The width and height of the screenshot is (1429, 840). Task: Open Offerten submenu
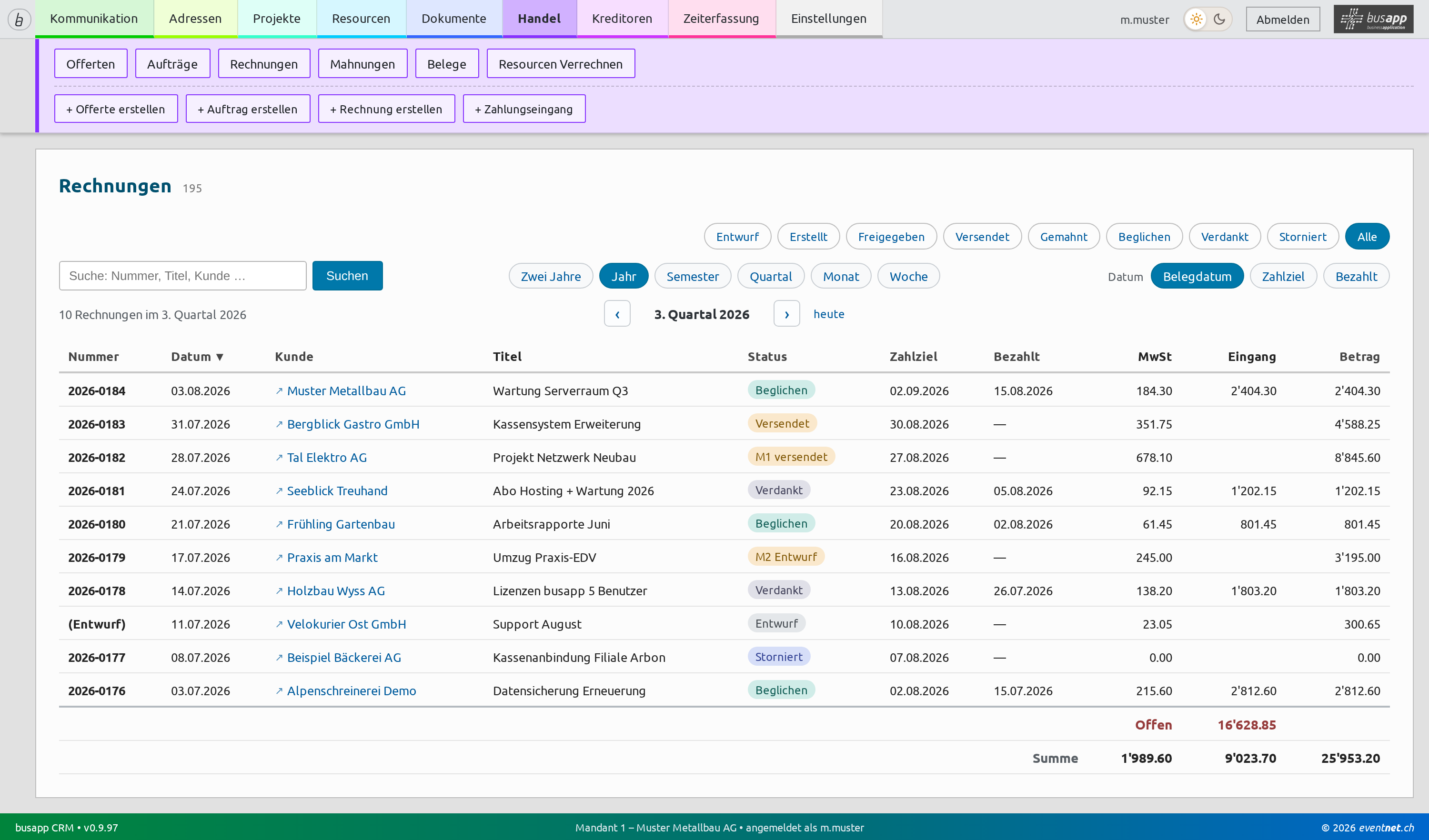[x=91, y=63]
